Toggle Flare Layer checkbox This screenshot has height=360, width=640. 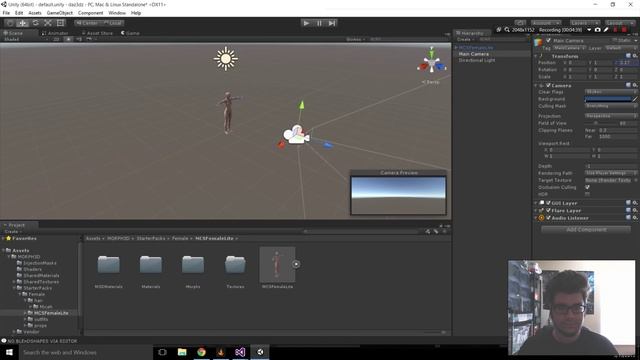click(x=548, y=211)
